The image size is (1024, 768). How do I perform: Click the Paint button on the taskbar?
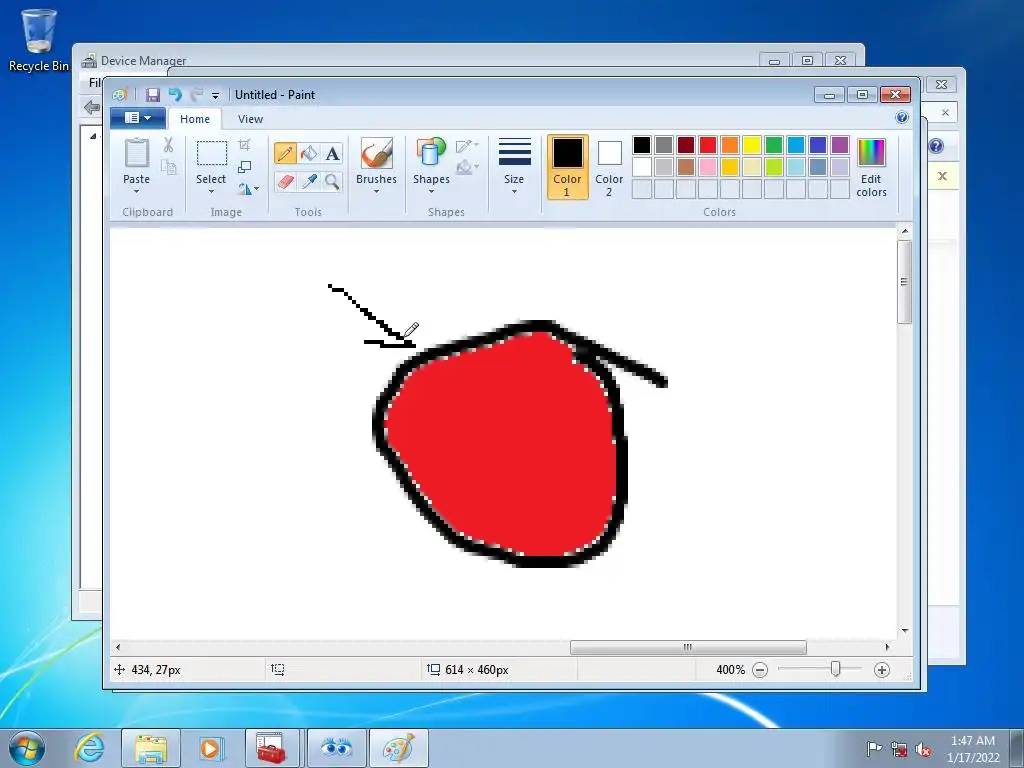[x=399, y=748]
